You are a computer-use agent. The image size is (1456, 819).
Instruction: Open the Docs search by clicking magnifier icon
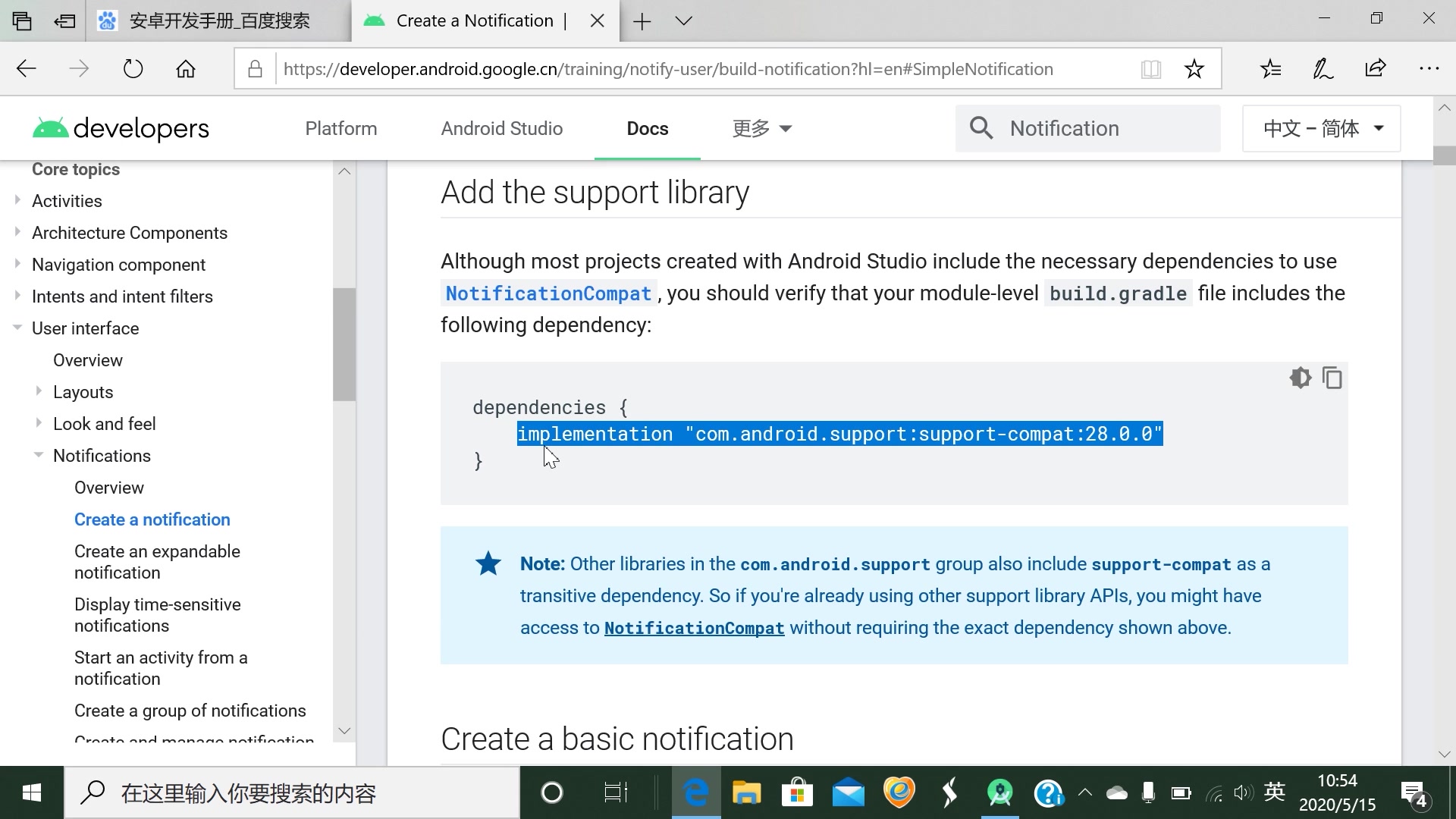(982, 128)
